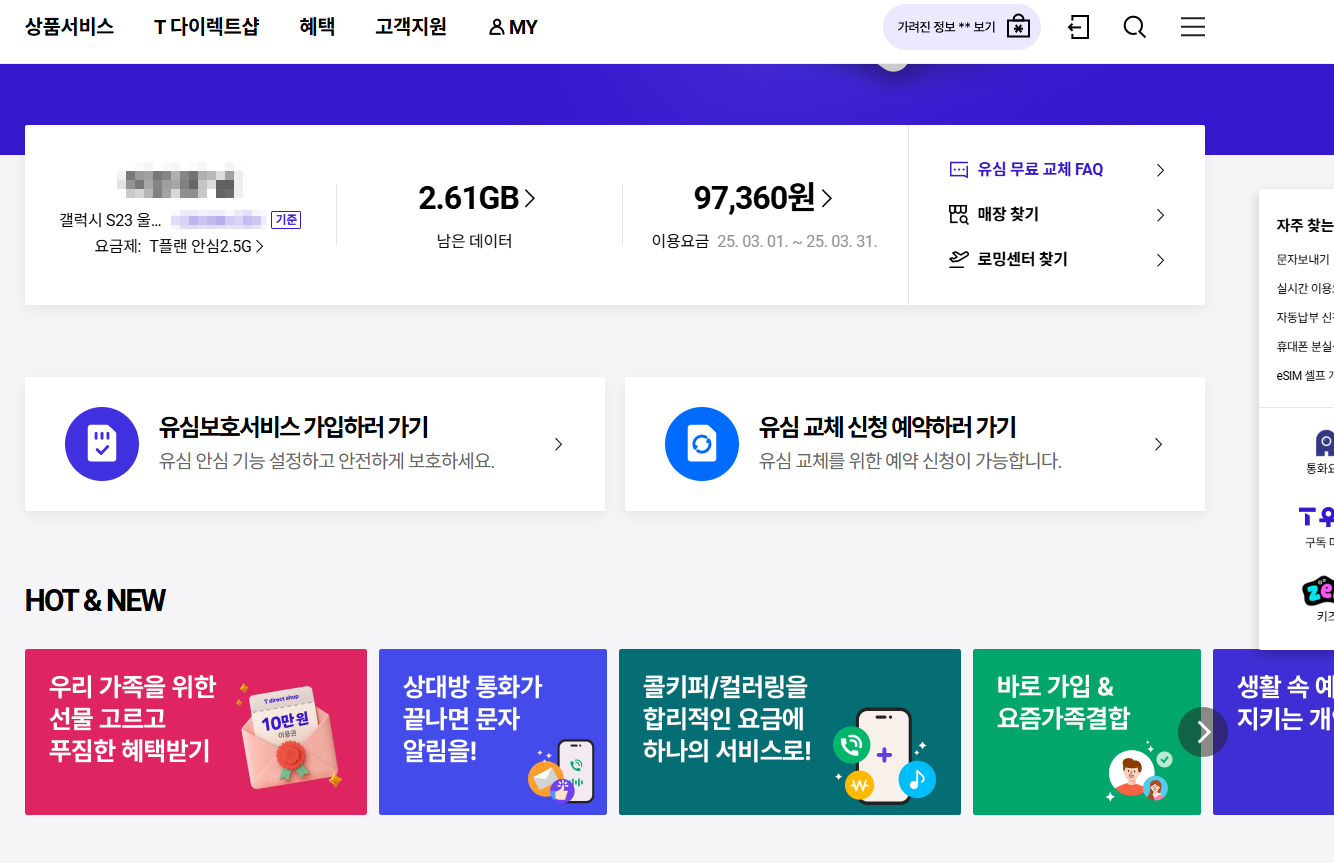Open the hamburger full menu
Viewport: 1334px width, 863px height.
[1193, 27]
